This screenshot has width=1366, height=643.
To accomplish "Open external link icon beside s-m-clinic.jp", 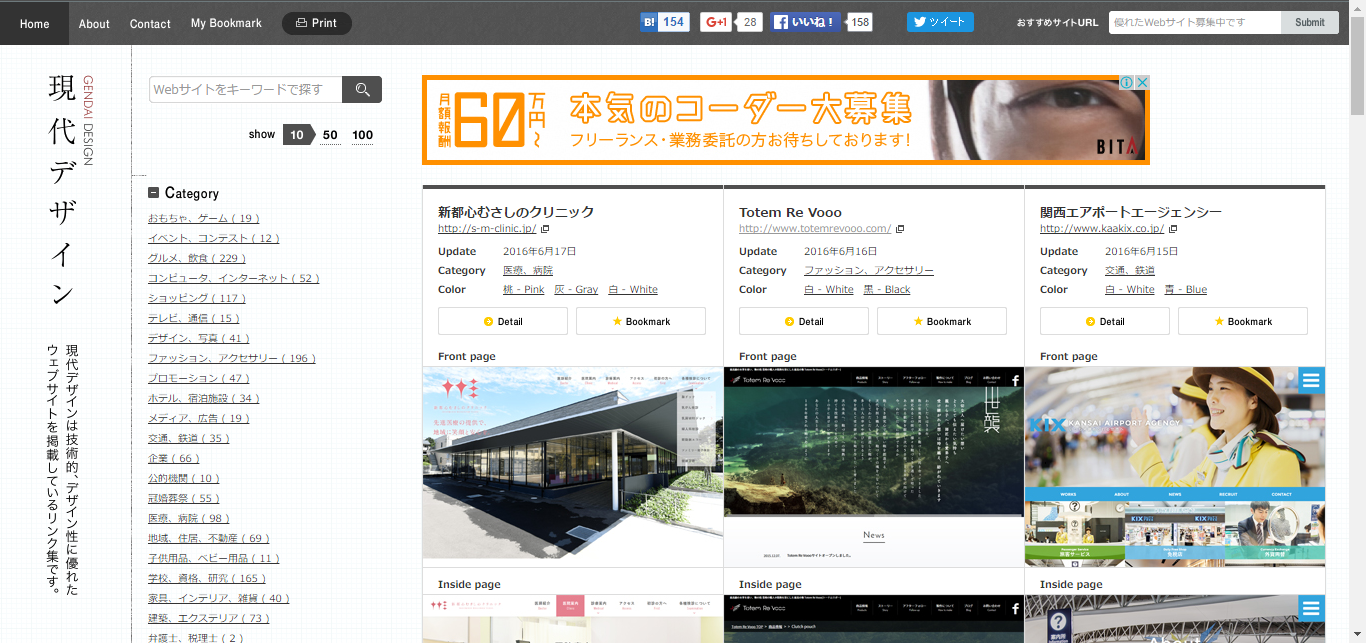I will 545,229.
